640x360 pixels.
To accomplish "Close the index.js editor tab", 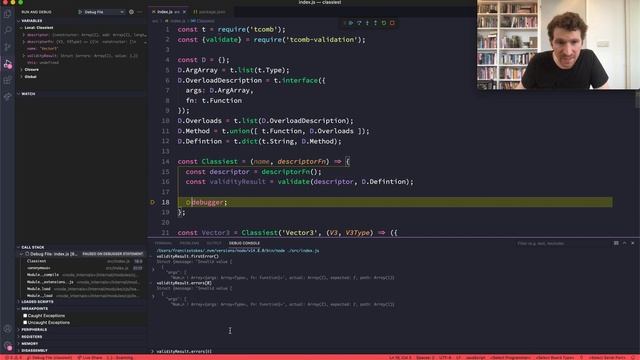I will [x=184, y=12].
